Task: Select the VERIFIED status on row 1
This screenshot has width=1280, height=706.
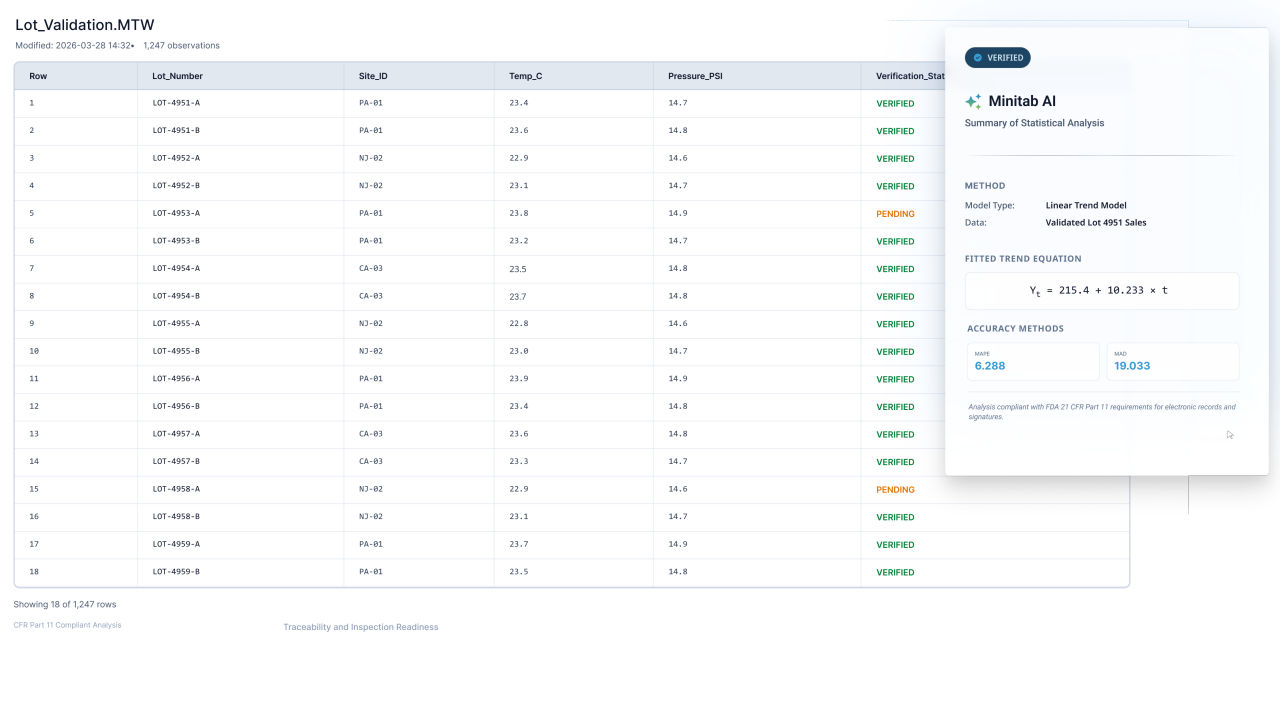Action: (896, 103)
